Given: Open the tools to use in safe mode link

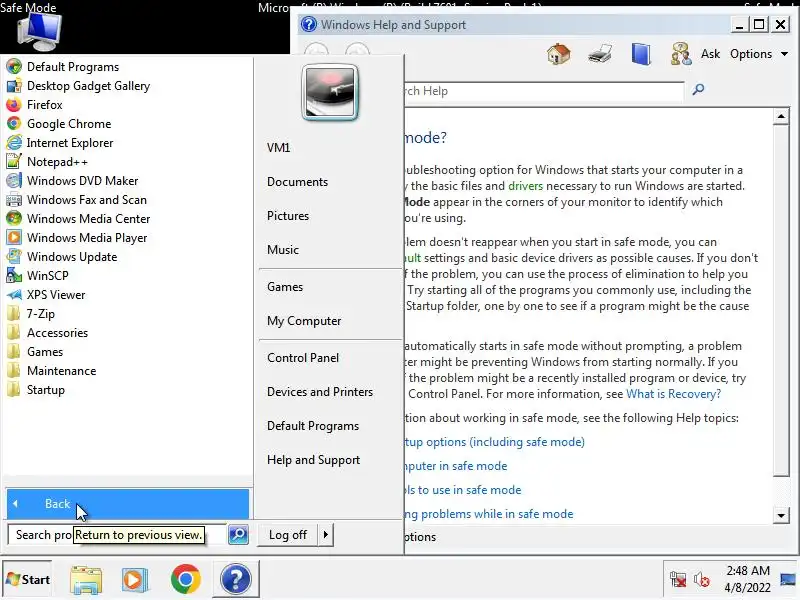Looking at the screenshot, I should click(463, 490).
